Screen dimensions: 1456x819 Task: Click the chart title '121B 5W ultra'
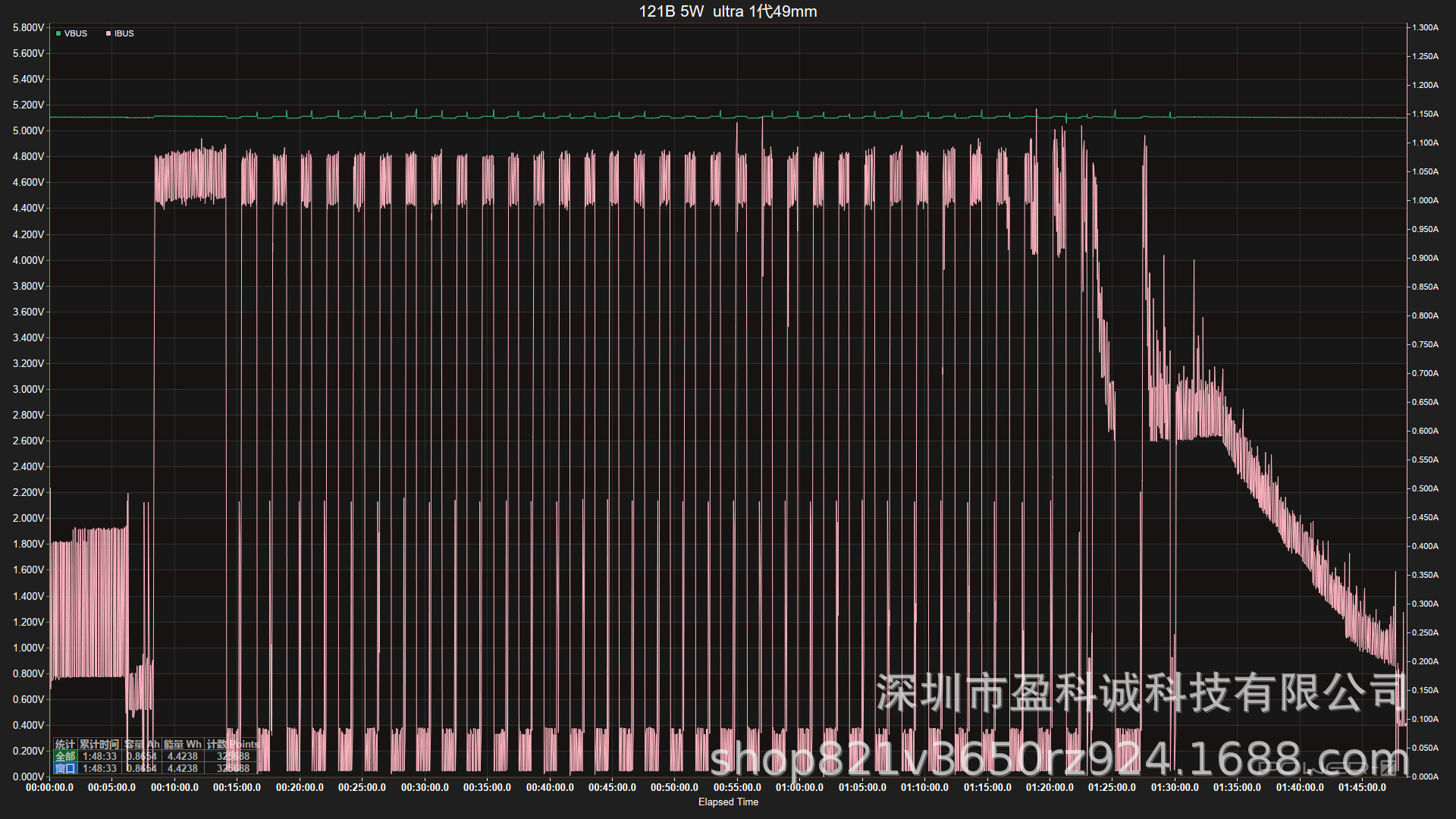728,11
